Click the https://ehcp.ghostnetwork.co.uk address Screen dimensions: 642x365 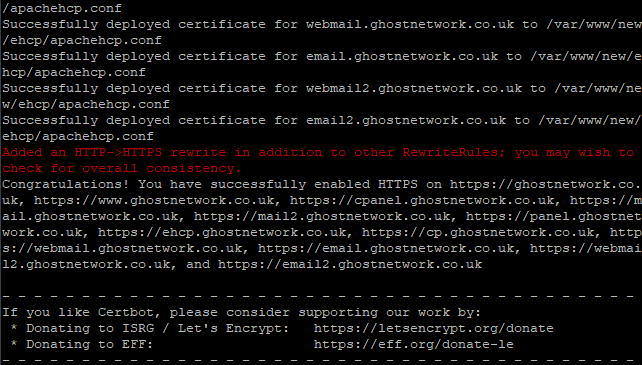tap(222, 233)
